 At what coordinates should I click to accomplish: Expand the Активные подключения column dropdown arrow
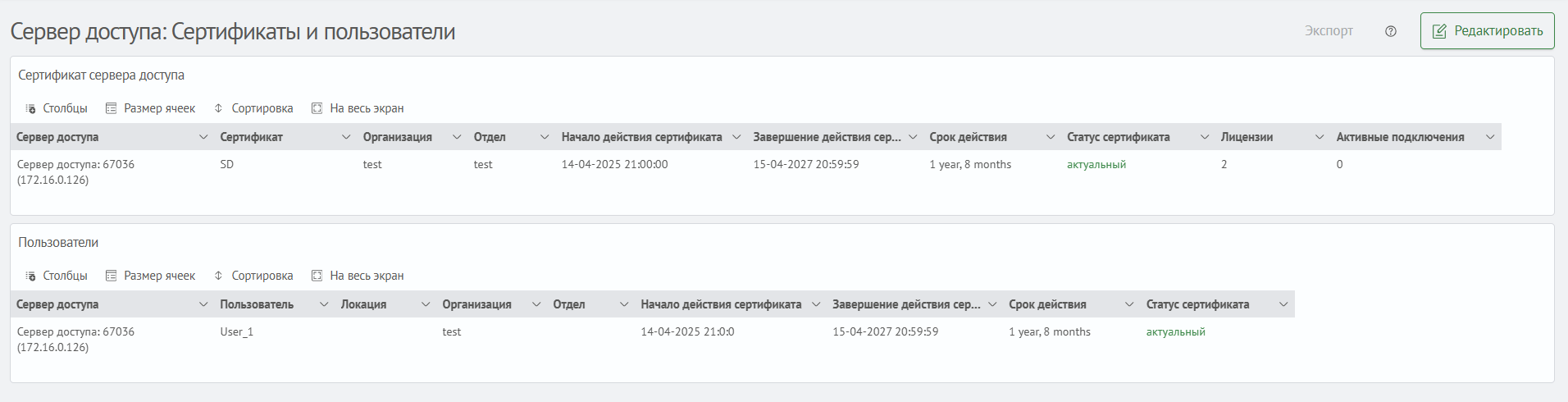coord(1490,137)
